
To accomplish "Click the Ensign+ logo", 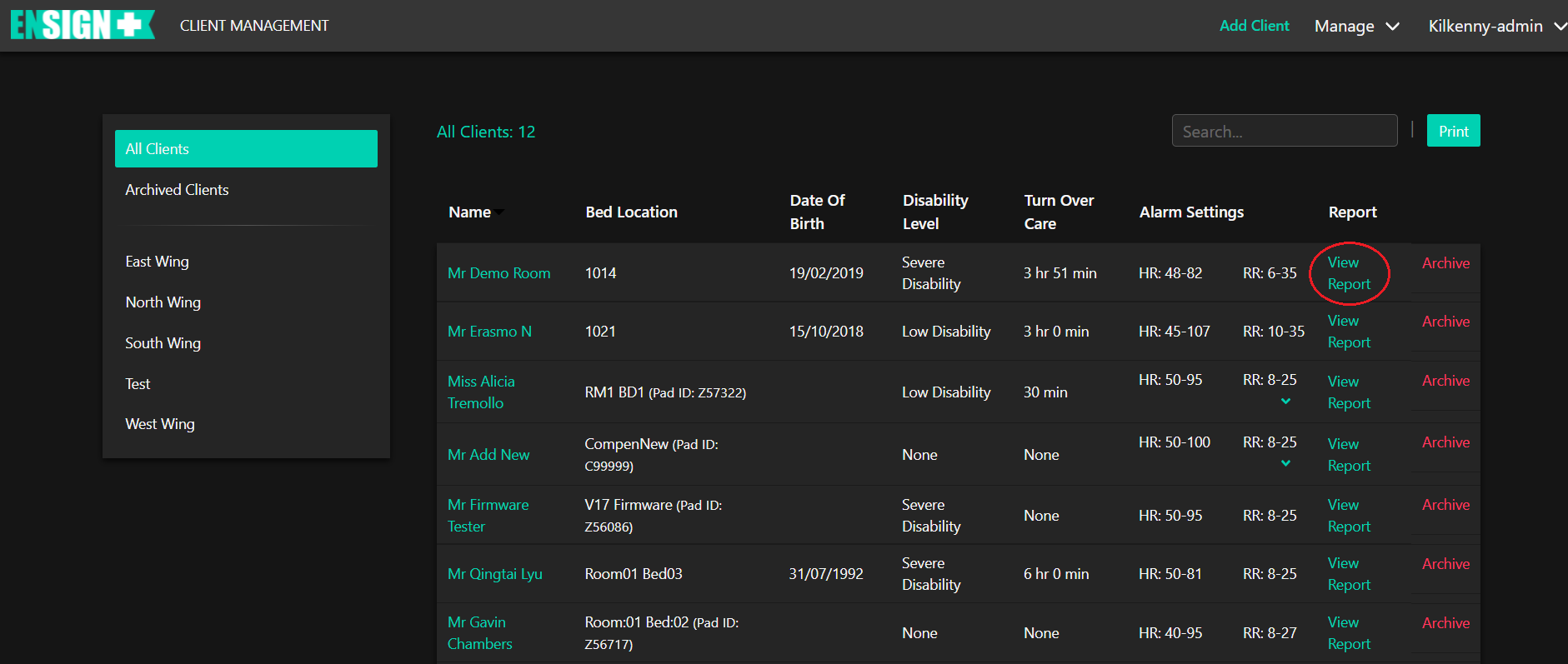I will coord(82,25).
